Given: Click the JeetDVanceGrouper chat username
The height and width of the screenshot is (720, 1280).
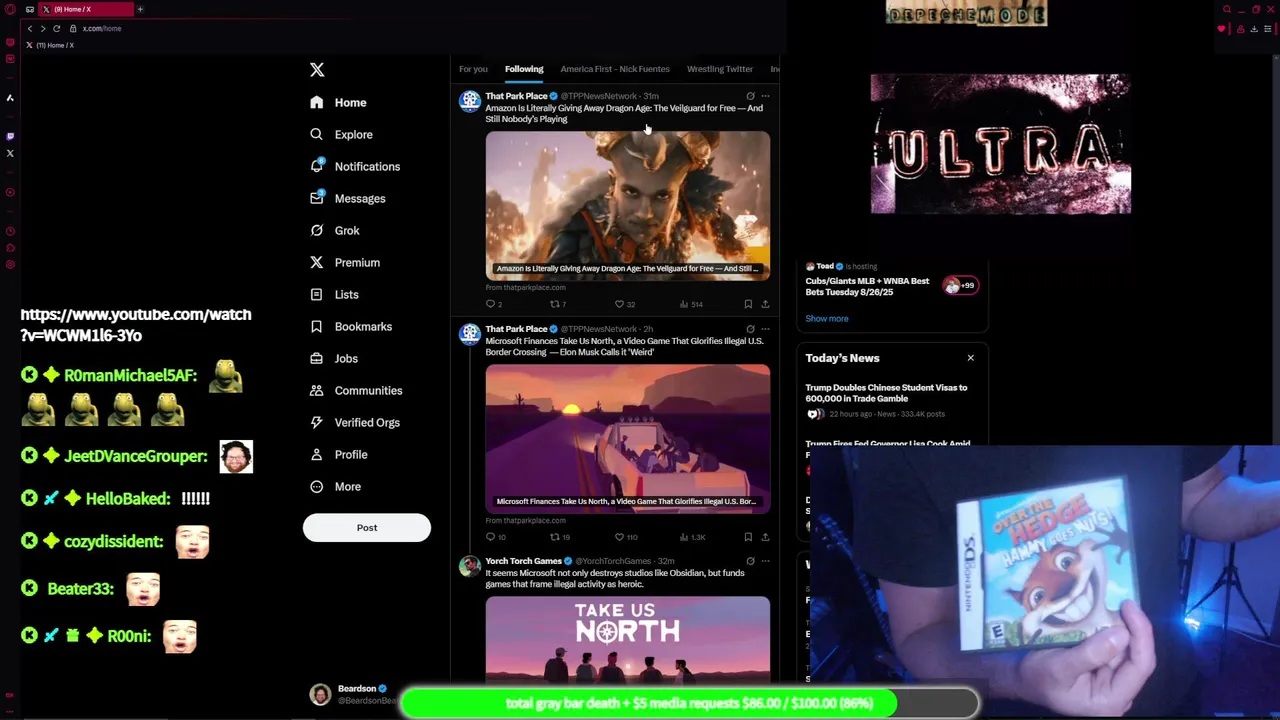Looking at the screenshot, I should point(136,456).
